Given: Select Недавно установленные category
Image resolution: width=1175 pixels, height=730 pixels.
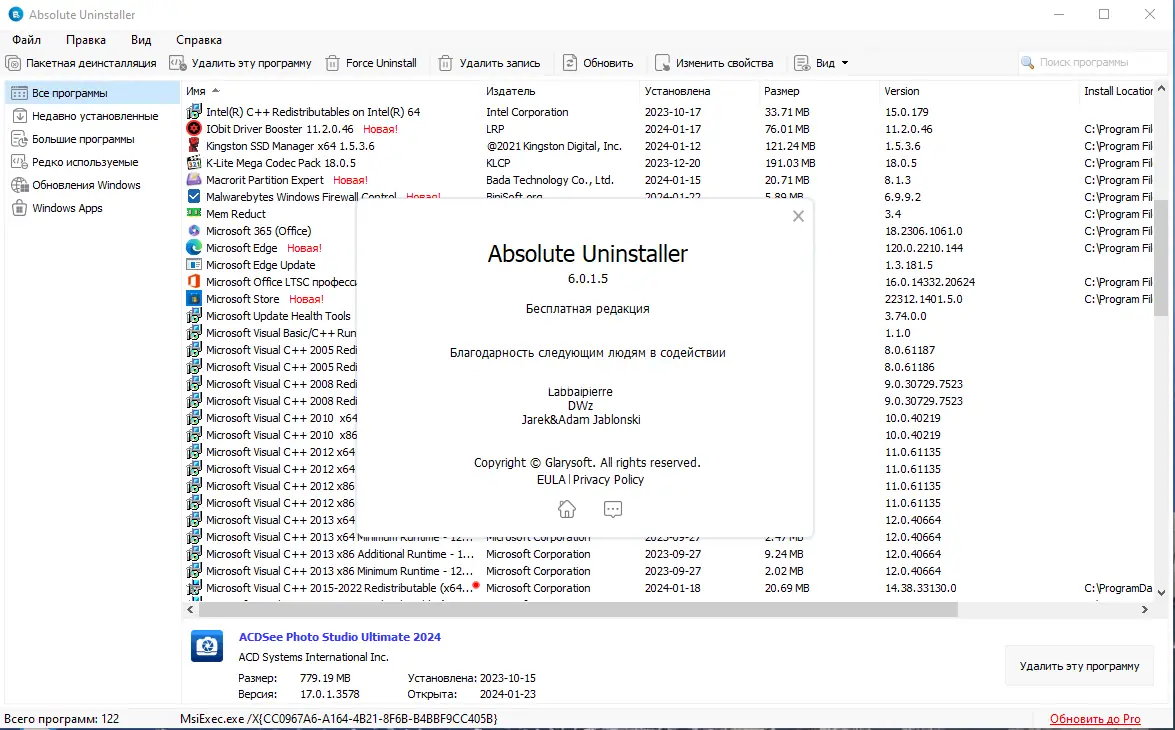Looking at the screenshot, I should [x=92, y=116].
